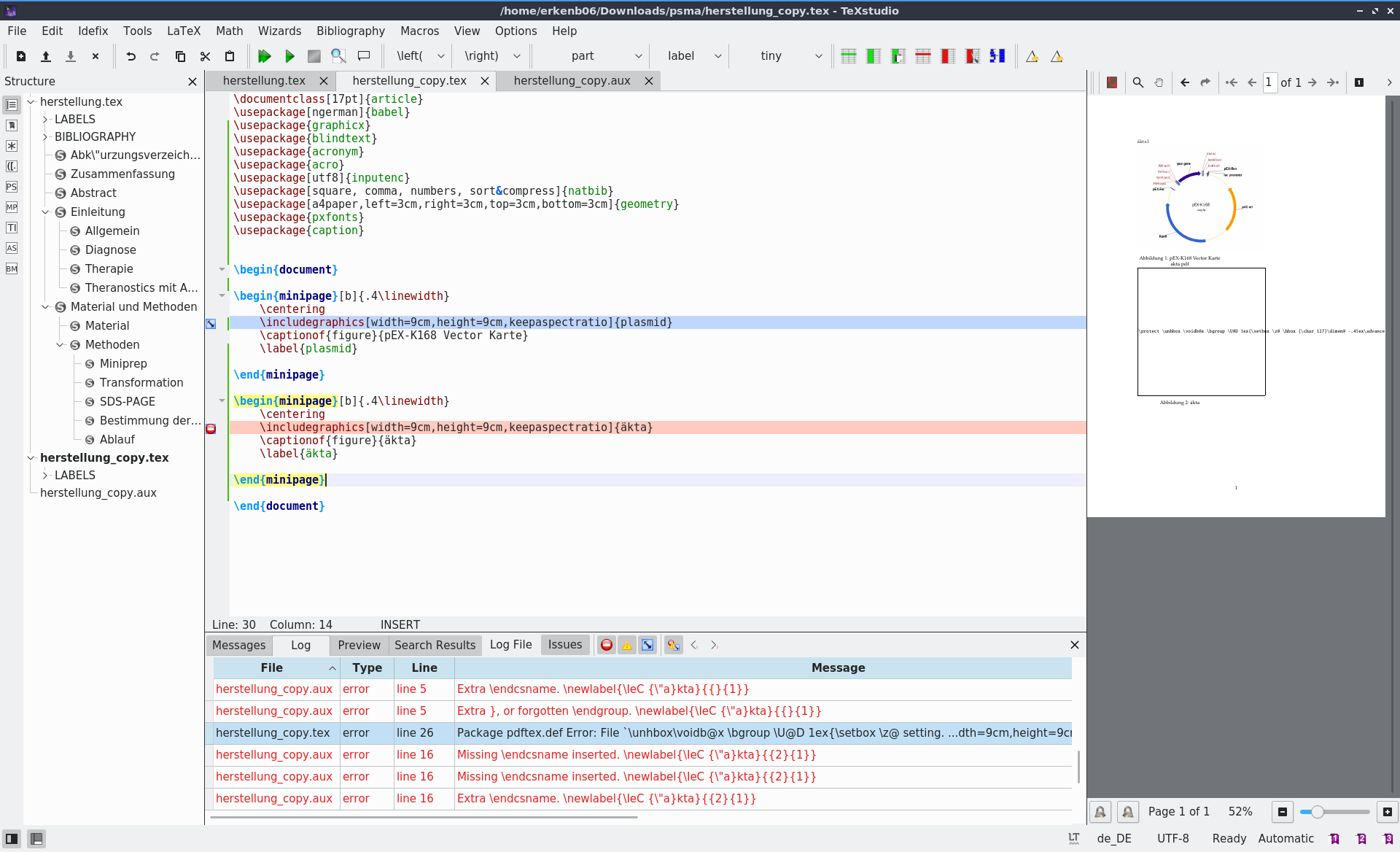Viewport: 1400px width, 852px height.
Task: Open the MP side panel icon
Action: (x=12, y=207)
